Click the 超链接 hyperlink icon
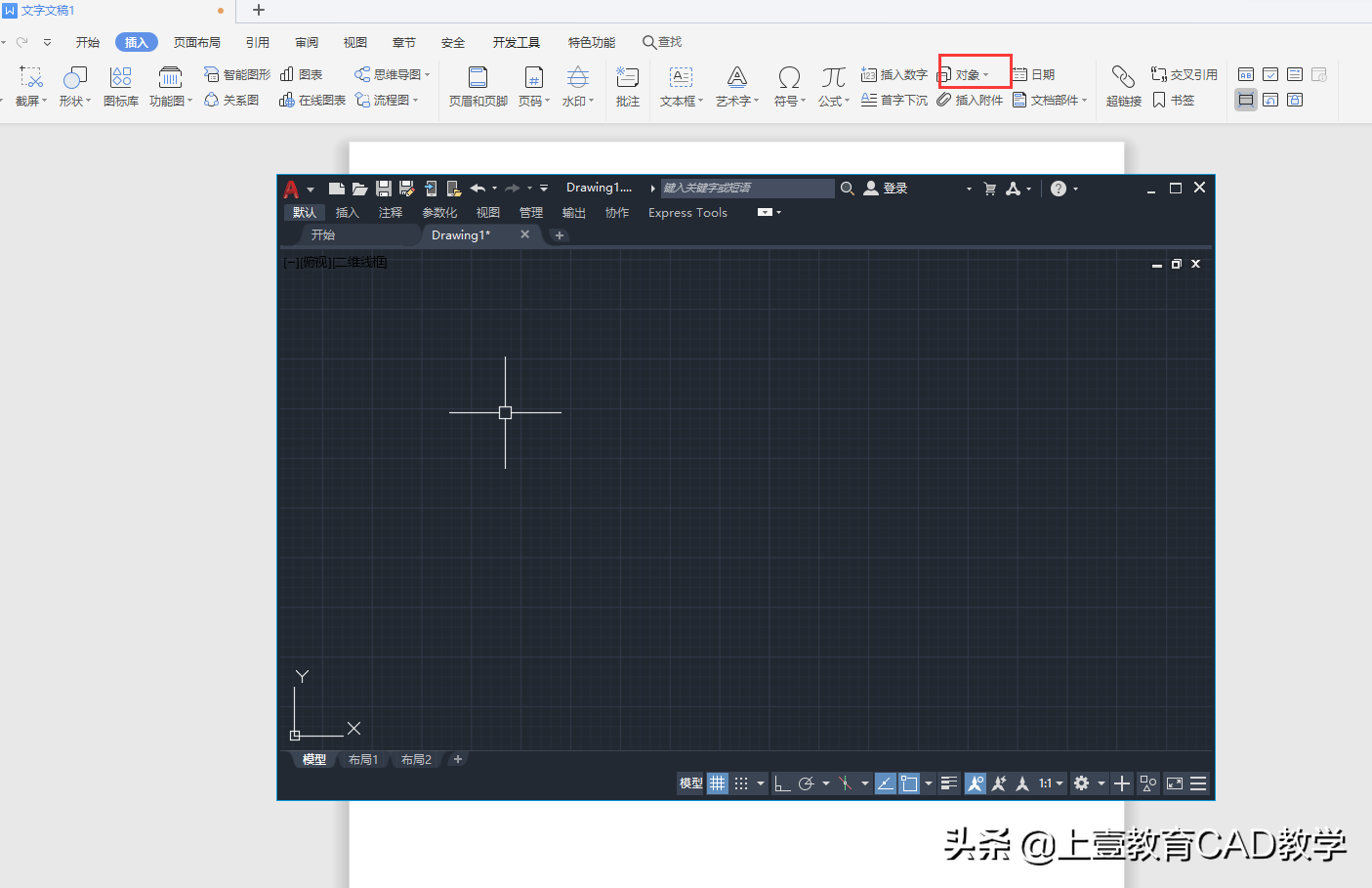 coord(1123,77)
